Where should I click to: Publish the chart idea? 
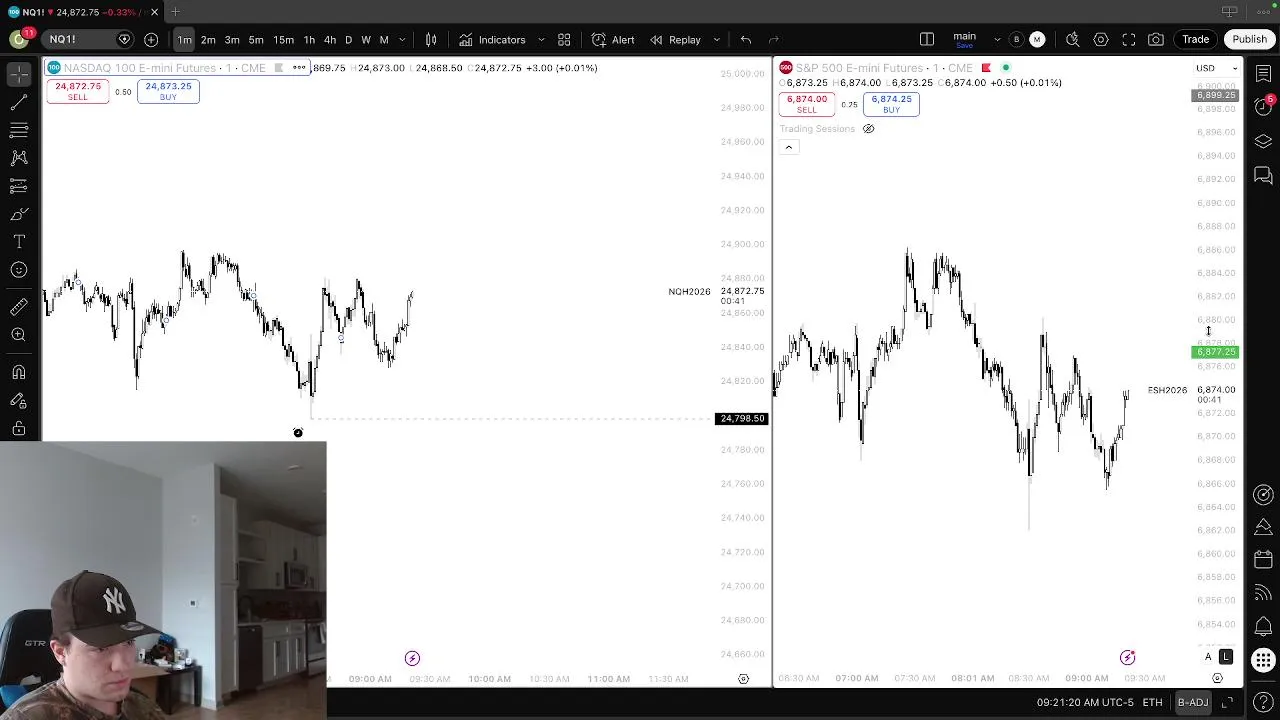[x=1249, y=40]
